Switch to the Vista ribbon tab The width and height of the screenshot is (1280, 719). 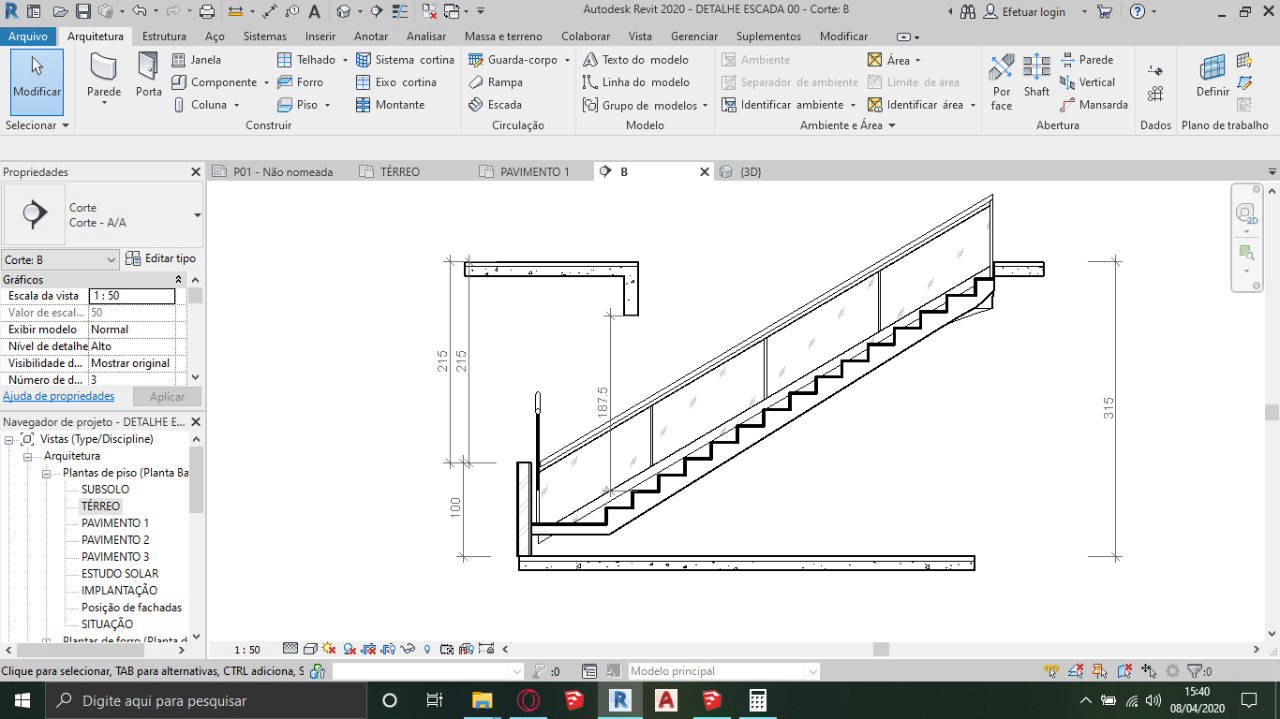(640, 36)
